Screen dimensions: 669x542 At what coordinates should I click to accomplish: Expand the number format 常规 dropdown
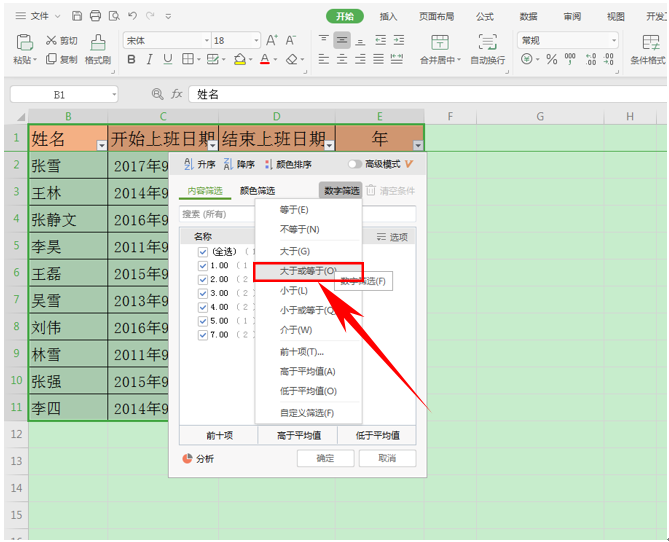coord(614,41)
